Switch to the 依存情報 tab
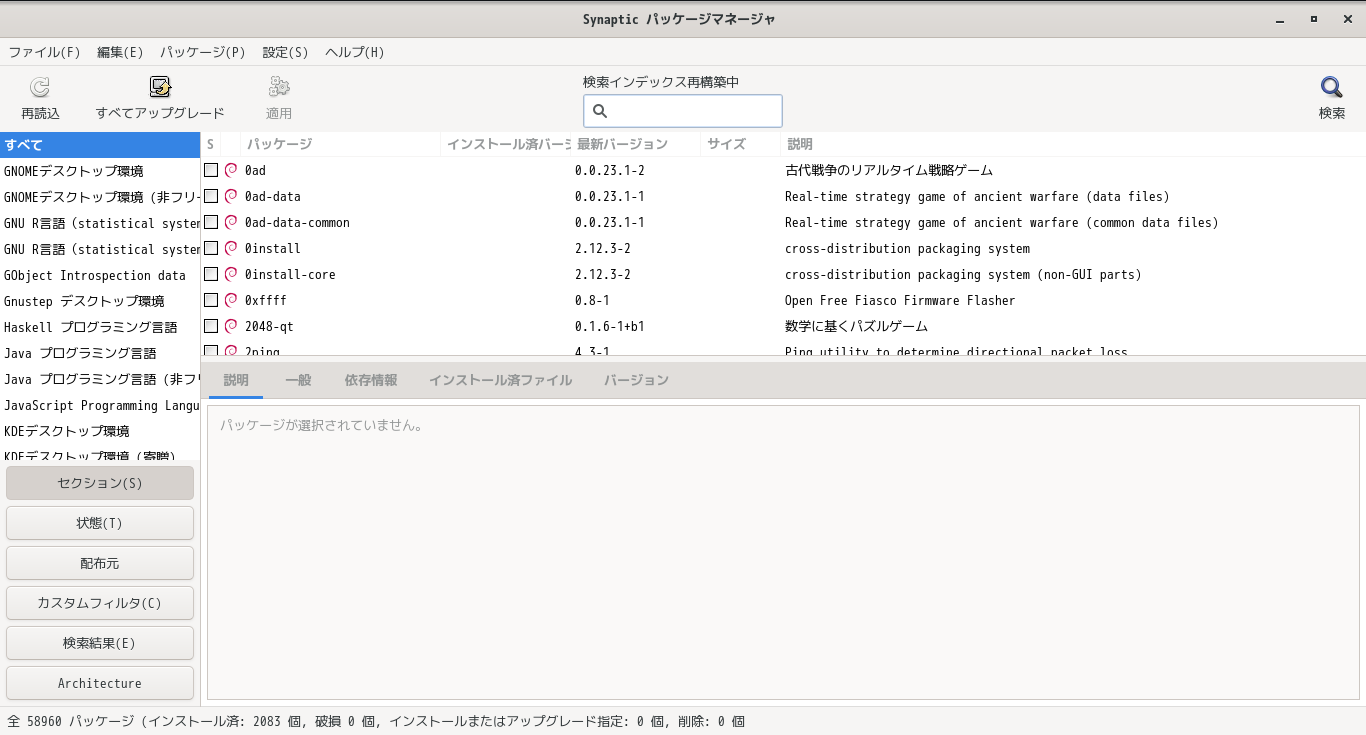 371,380
